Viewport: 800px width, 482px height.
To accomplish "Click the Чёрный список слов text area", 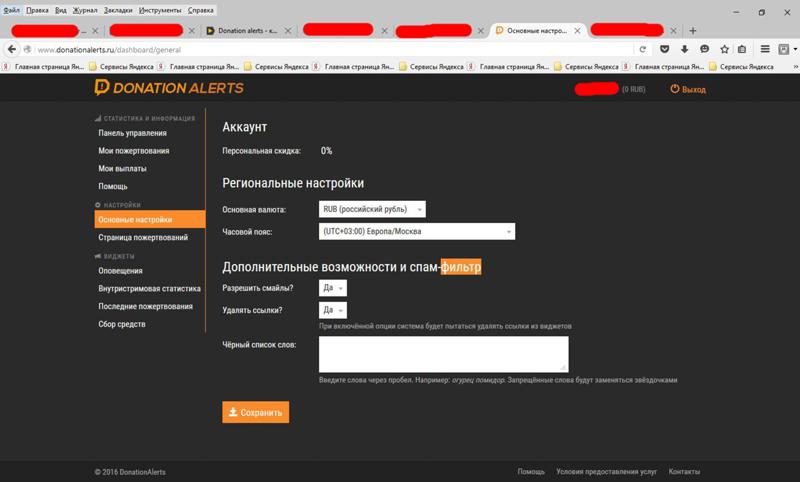I will (443, 354).
